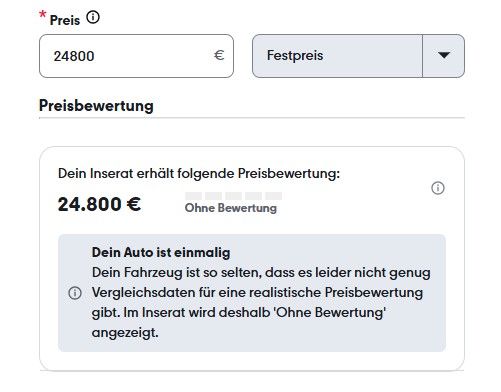Click the first grey rating bar segment
Viewport: 501px width, 392px height.
click(x=194, y=196)
